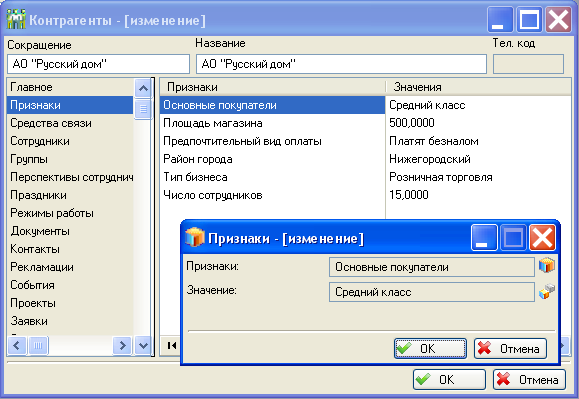Click the Значение field with Средний класс
The image size is (579, 399).
point(432,292)
